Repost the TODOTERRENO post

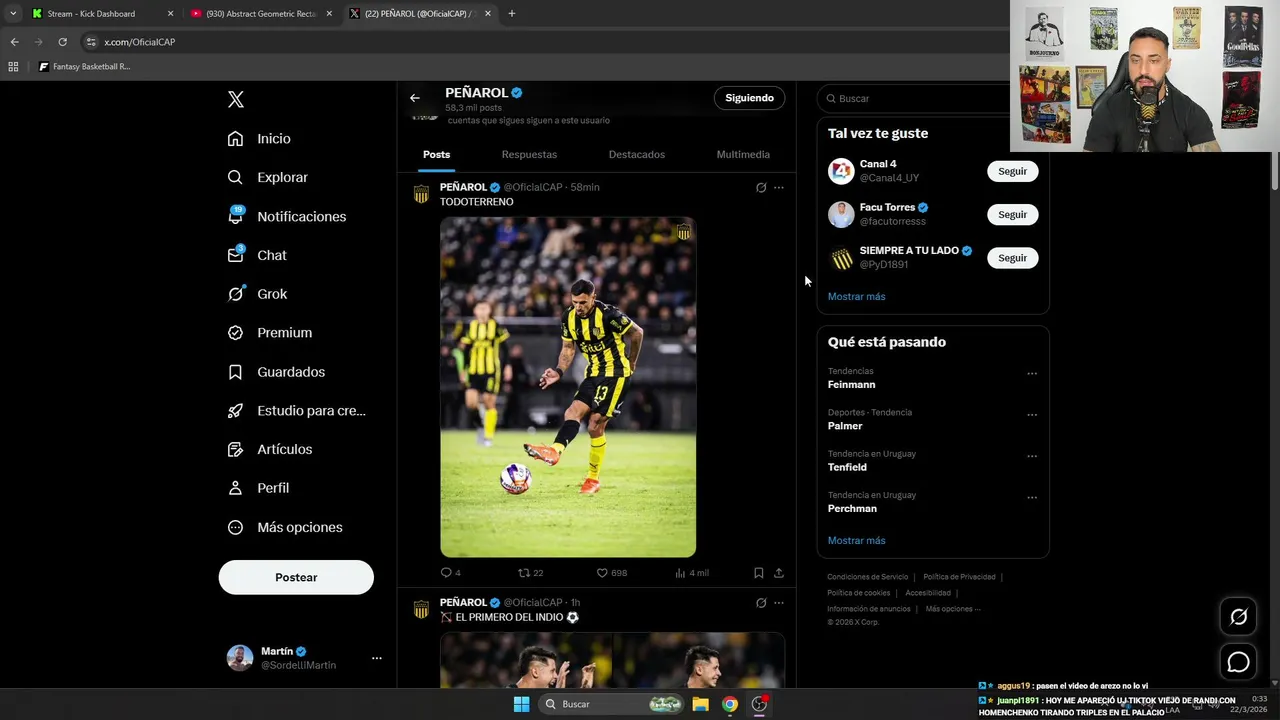(x=530, y=573)
